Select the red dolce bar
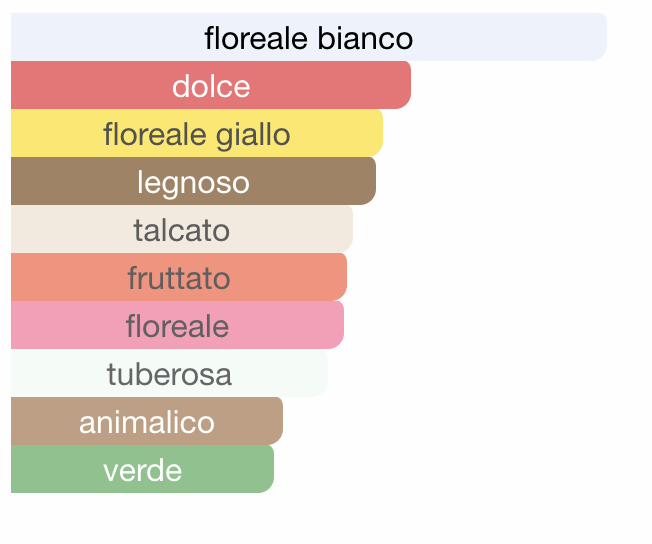 [211, 85]
